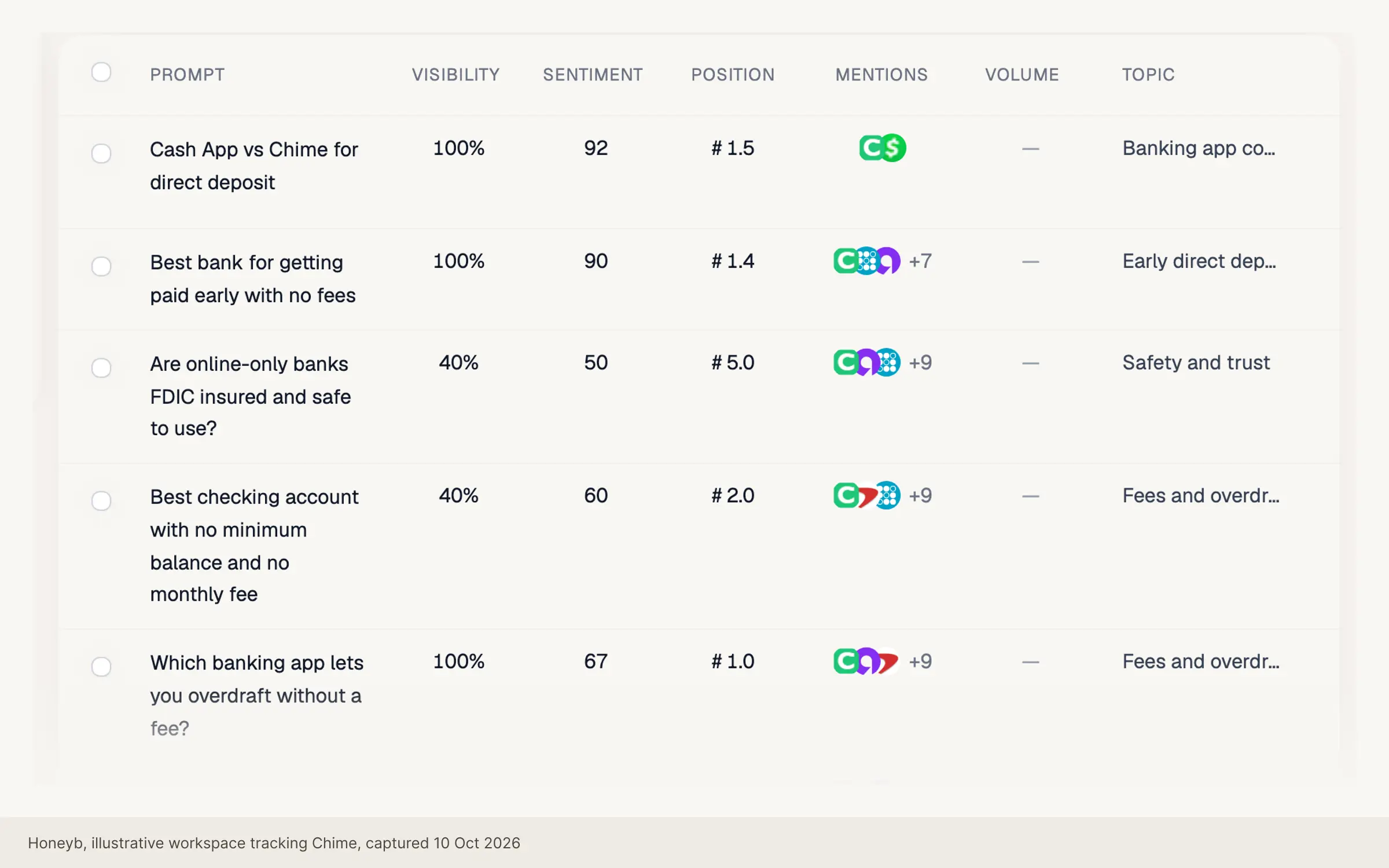Viewport: 1389px width, 868px height.
Task: Click blue dotted logo in 'paid early' row
Action: point(866,261)
